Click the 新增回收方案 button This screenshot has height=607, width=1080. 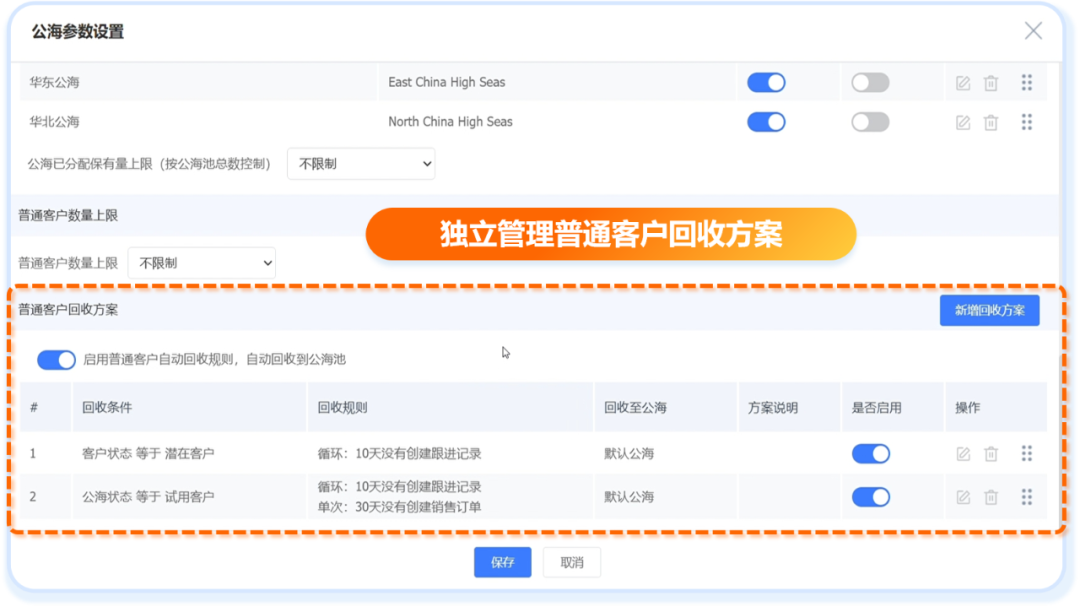(x=989, y=310)
